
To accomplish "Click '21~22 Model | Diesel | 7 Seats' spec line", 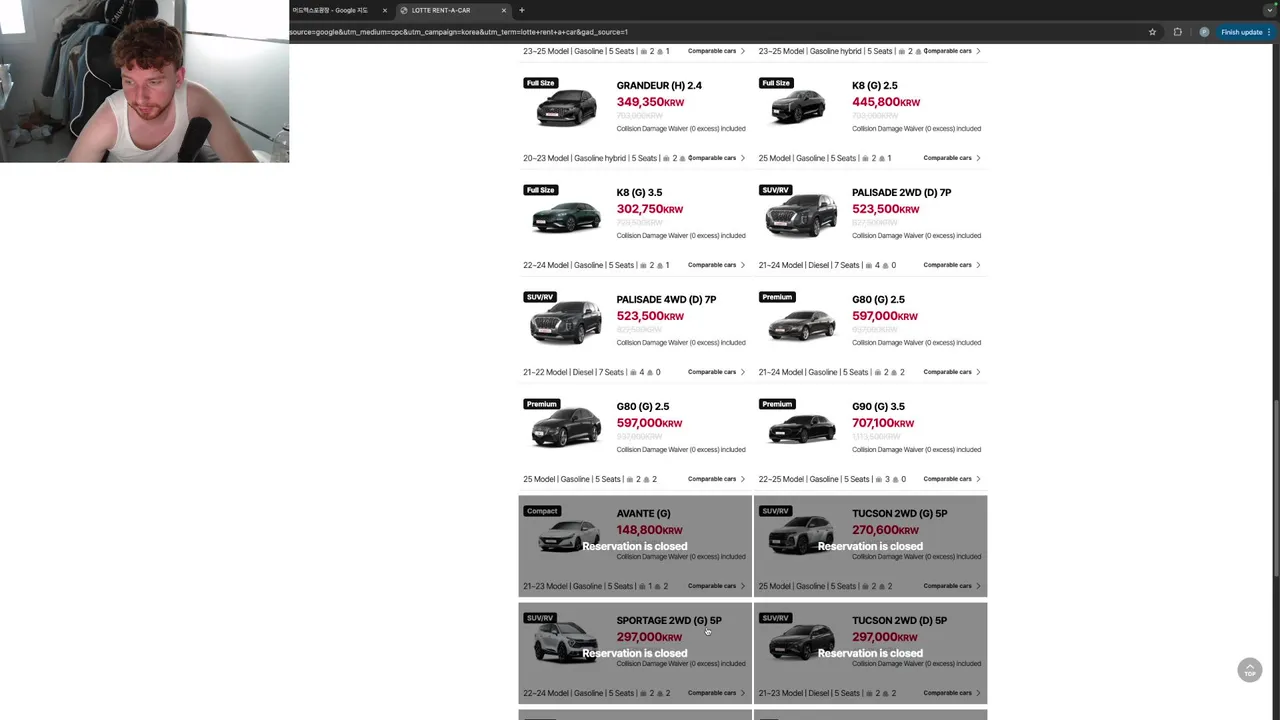I will click(x=592, y=372).
